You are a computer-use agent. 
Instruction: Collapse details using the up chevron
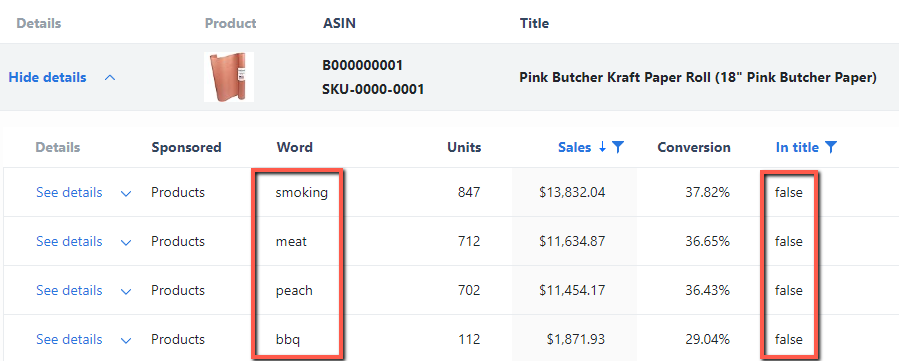tap(110, 77)
